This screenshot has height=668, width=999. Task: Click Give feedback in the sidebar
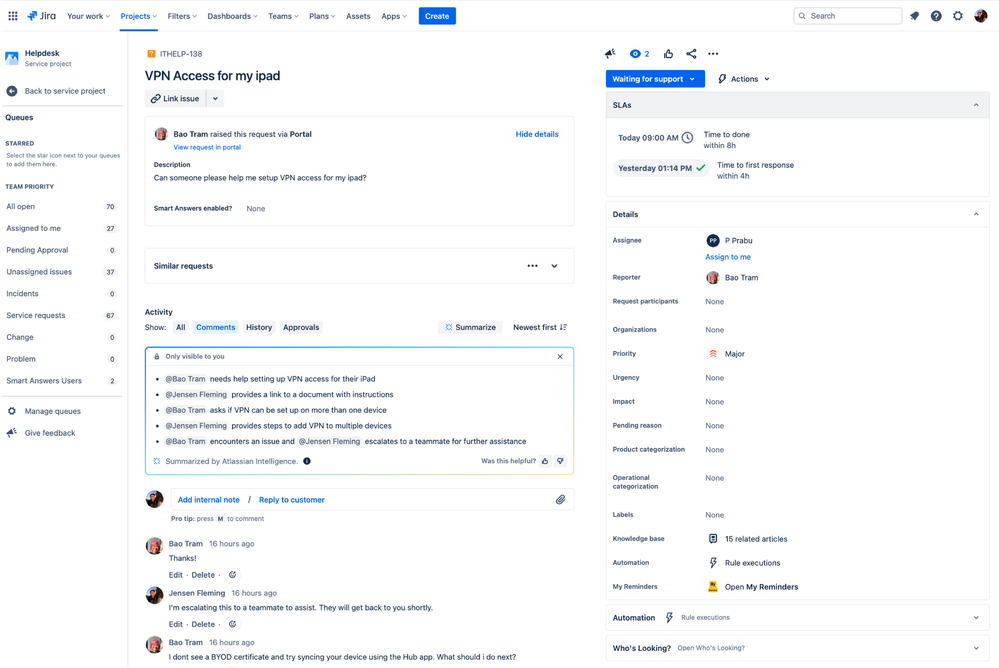pos(50,433)
